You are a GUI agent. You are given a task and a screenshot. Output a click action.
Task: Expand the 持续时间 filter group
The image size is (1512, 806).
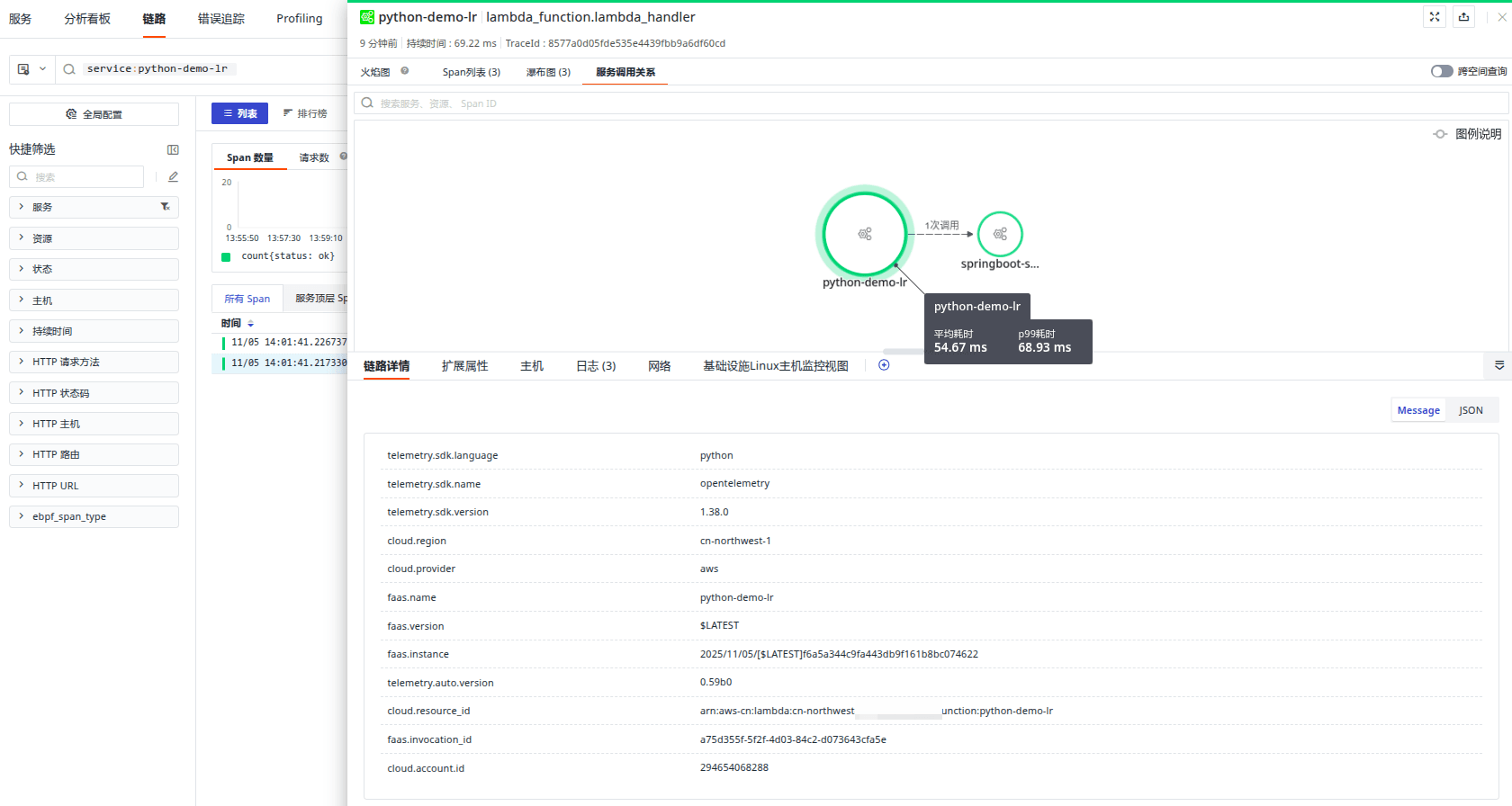[94, 331]
